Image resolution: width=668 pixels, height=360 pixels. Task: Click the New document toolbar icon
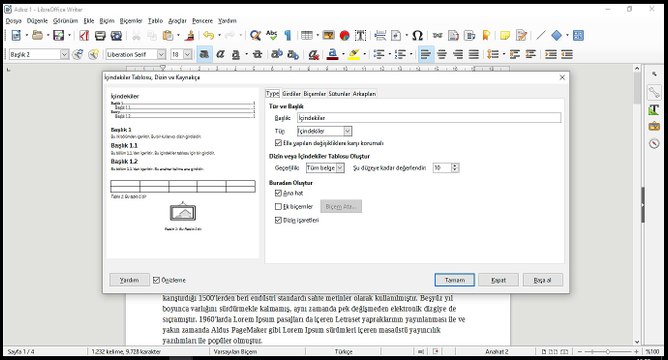[16, 35]
